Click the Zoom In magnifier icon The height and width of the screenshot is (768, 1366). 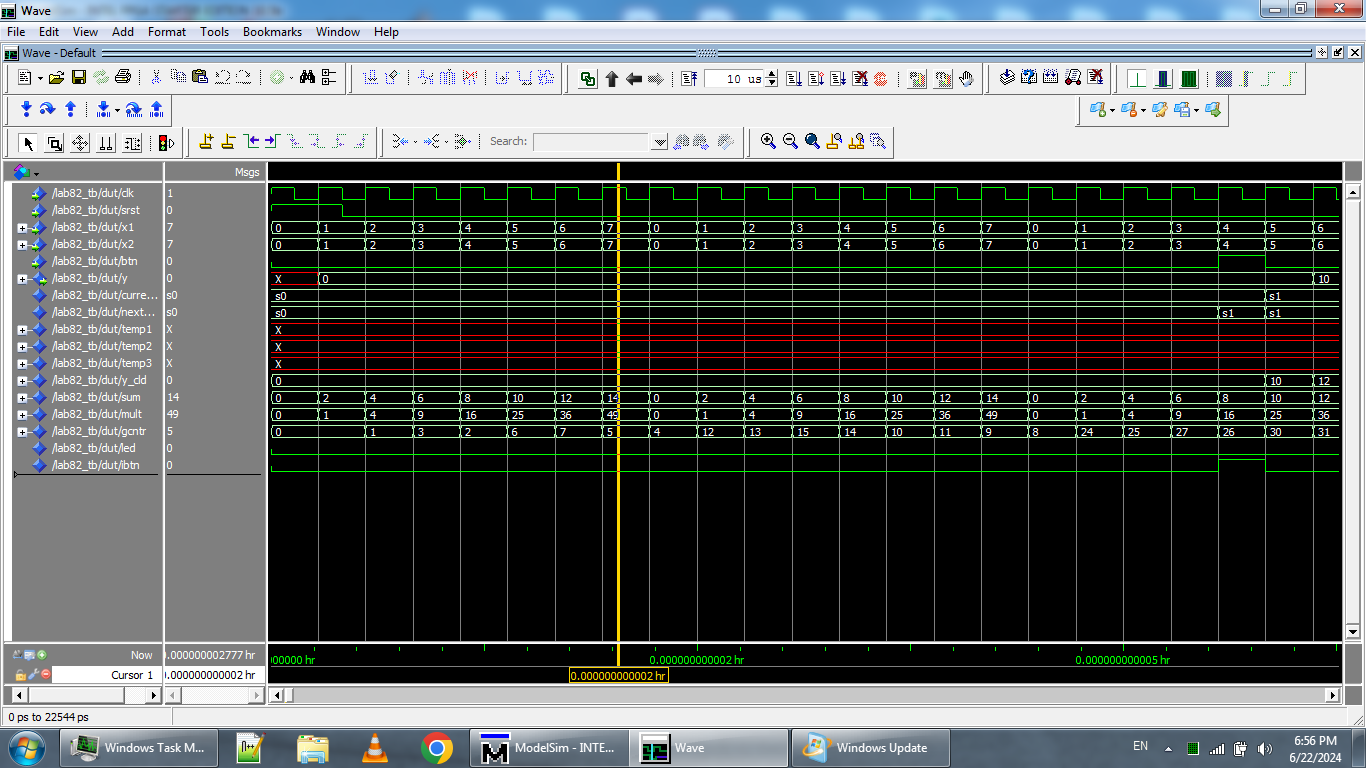point(768,142)
